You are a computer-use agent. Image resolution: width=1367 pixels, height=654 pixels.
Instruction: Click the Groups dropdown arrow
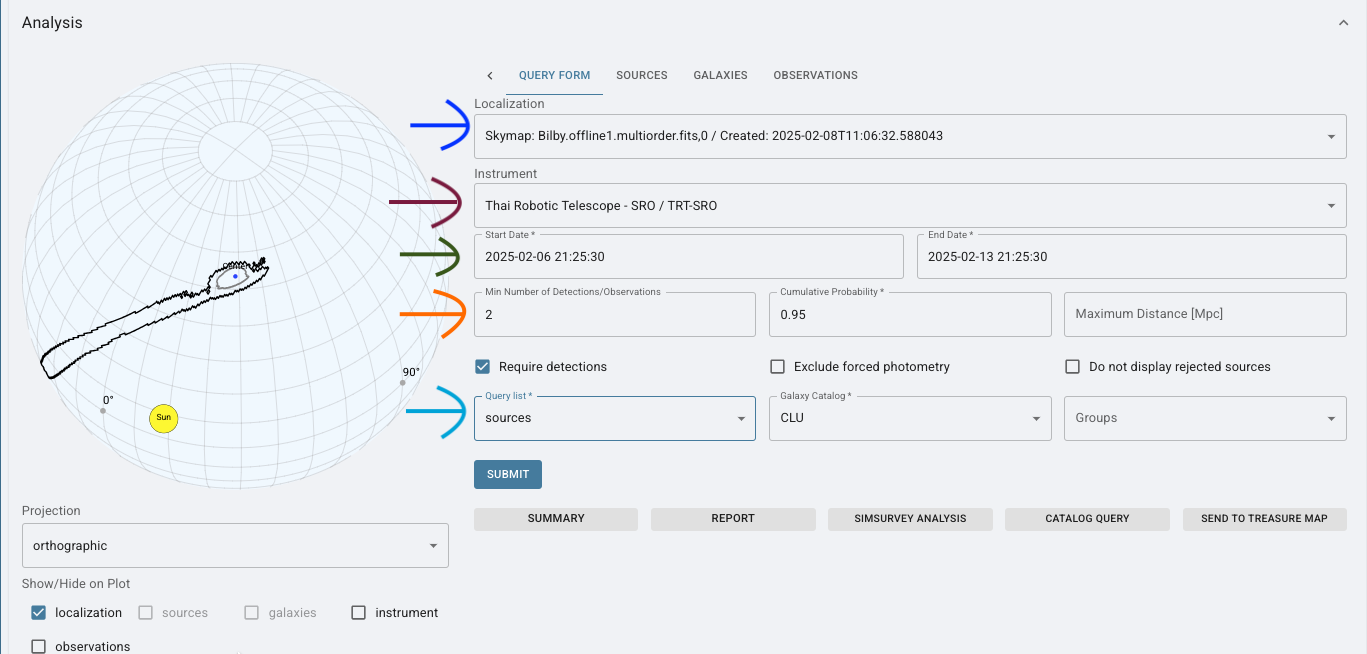click(1330, 418)
